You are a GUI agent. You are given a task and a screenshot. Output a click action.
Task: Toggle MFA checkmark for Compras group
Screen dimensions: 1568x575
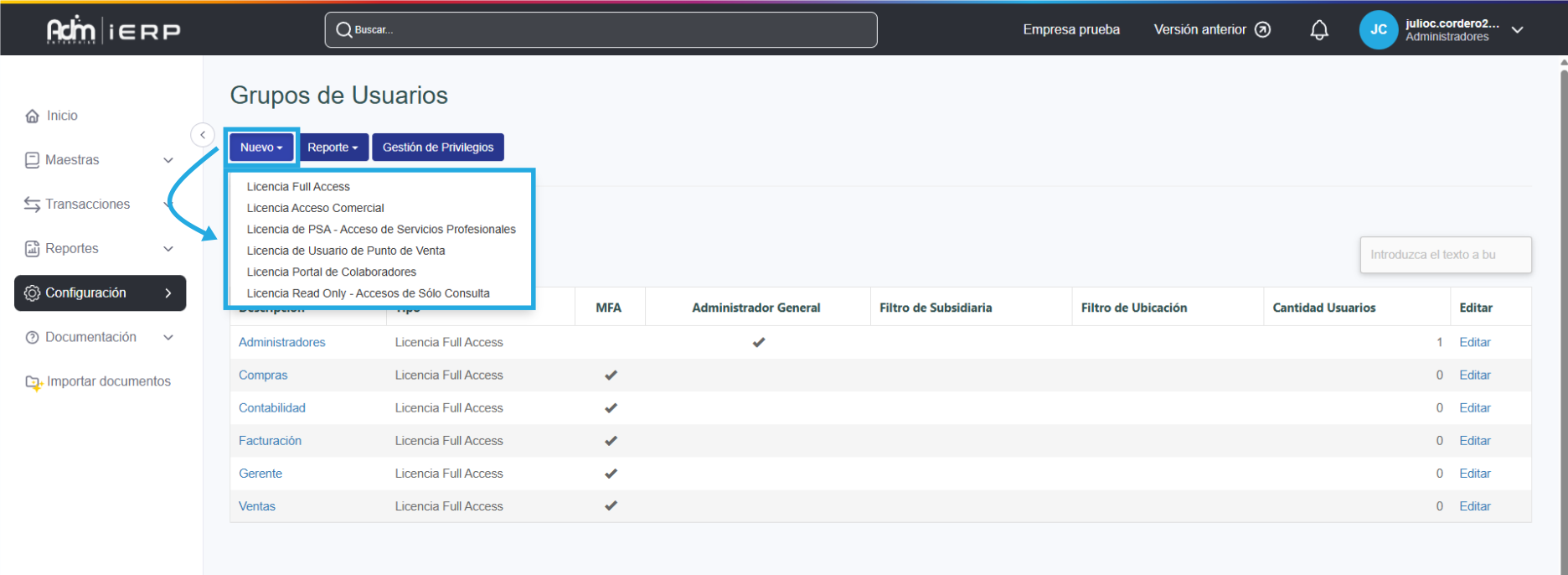click(x=611, y=376)
